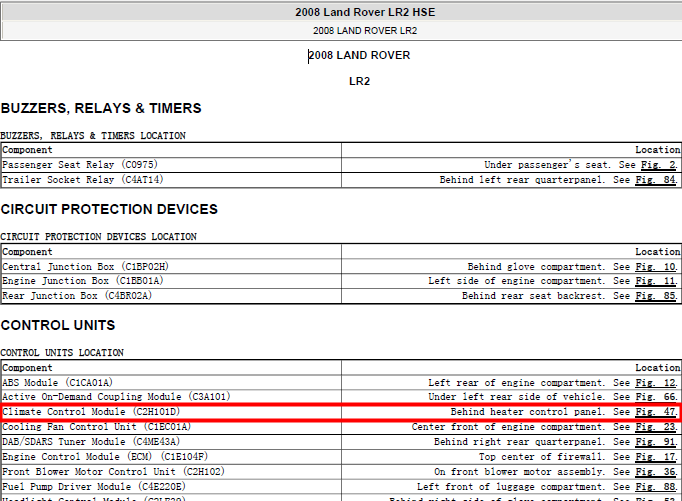The image size is (682, 501).
Task: Open Fig. 17 link for Engine Control Module
Action: [x=656, y=457]
